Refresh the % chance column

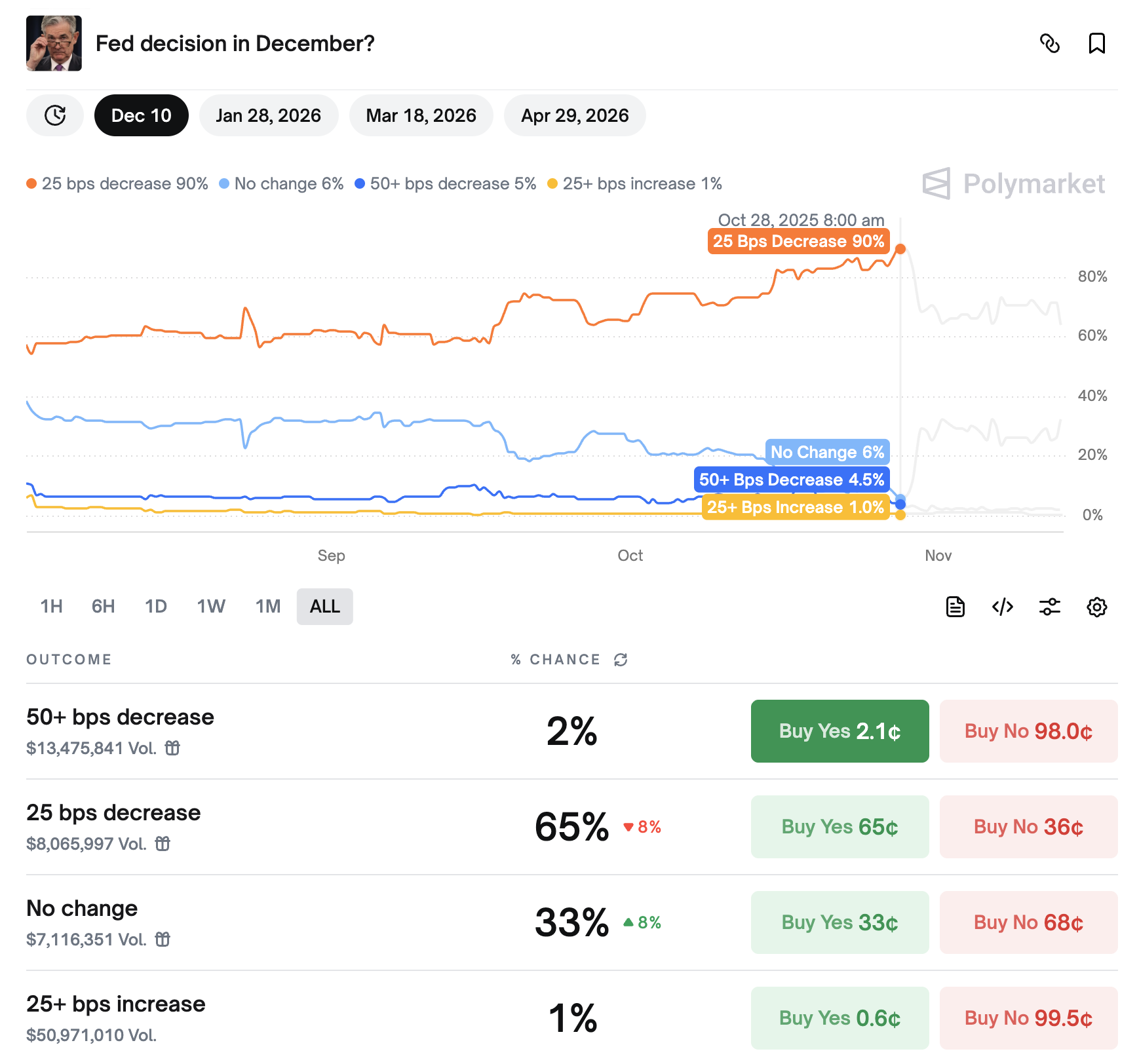[x=621, y=660]
